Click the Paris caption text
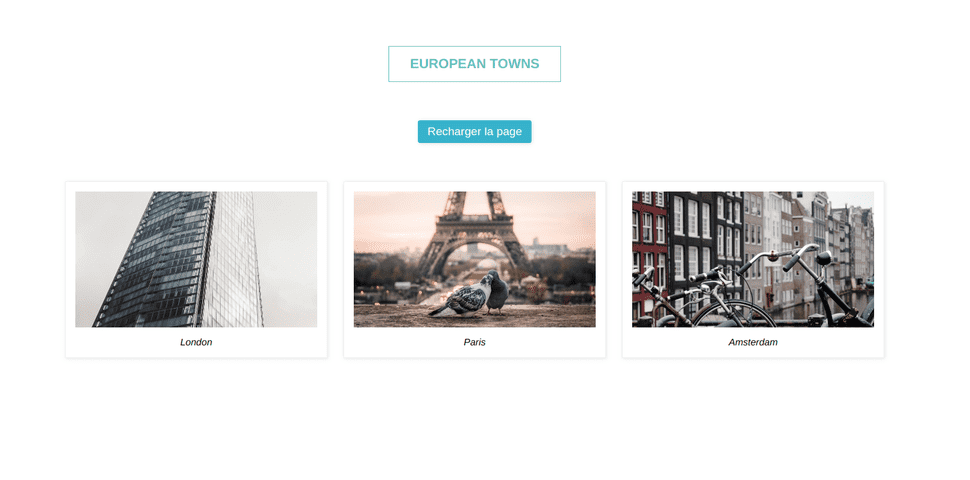The width and height of the screenshot is (970, 480). [x=474, y=342]
